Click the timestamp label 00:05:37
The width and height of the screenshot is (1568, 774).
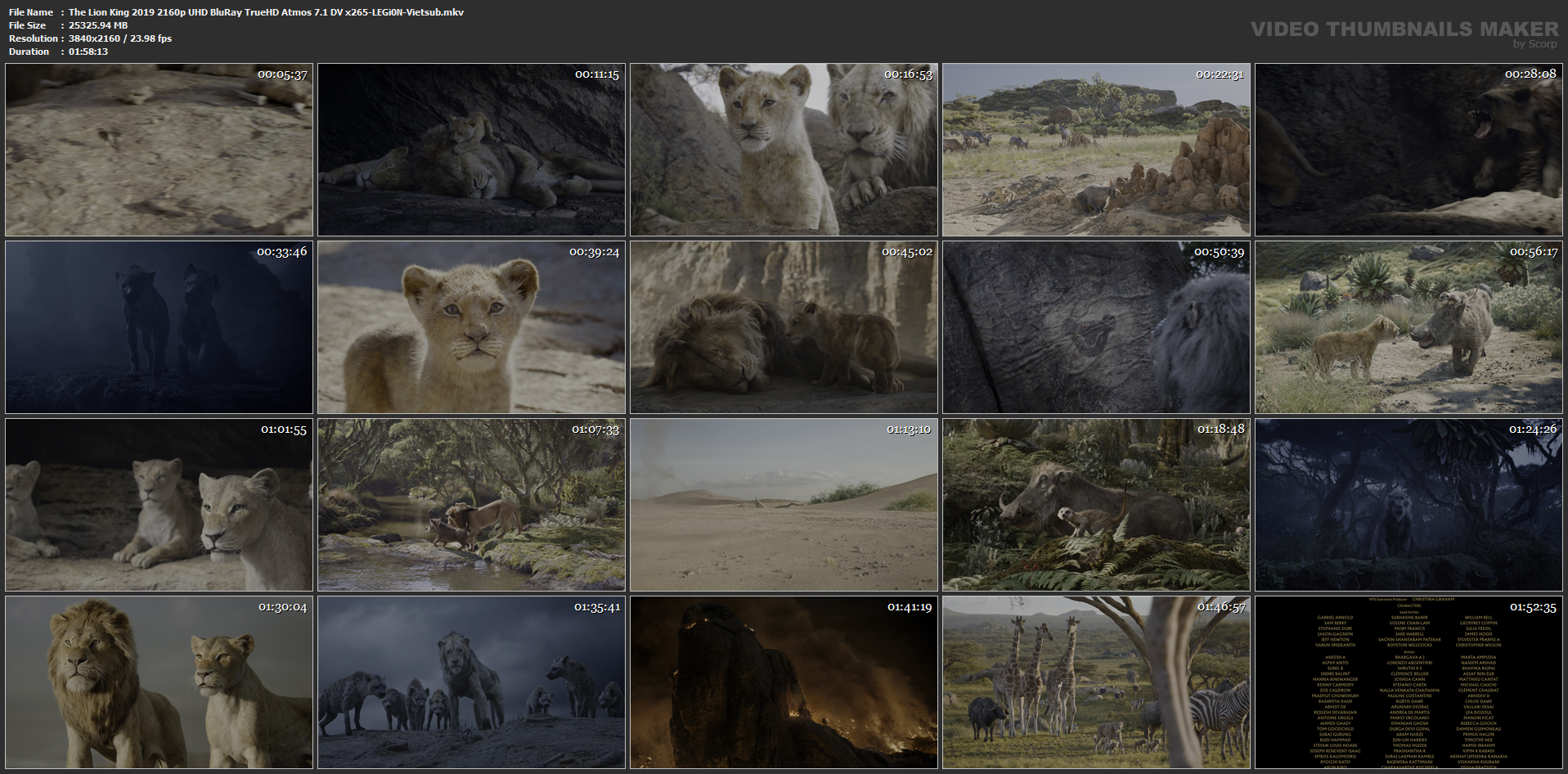point(282,74)
